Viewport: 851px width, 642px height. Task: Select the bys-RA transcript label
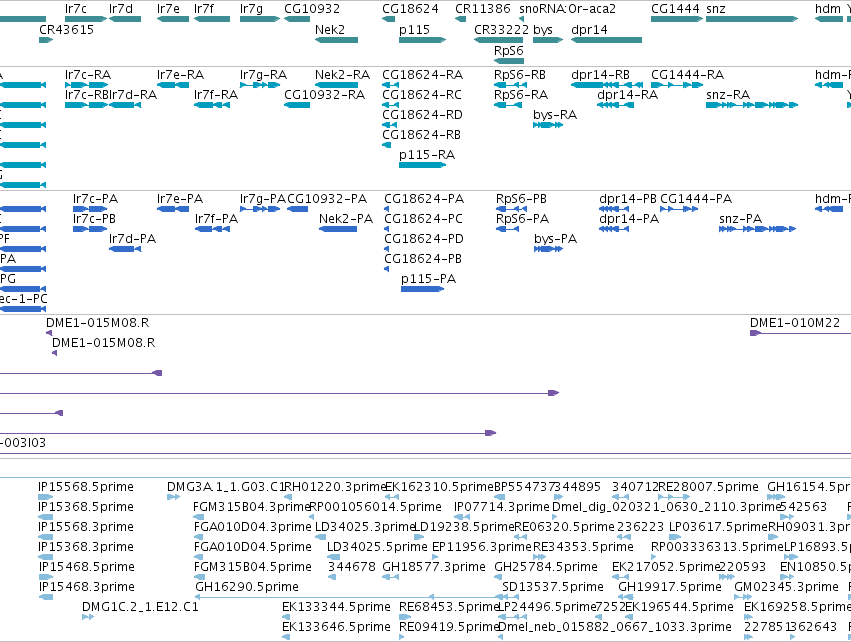pyautogui.click(x=555, y=115)
